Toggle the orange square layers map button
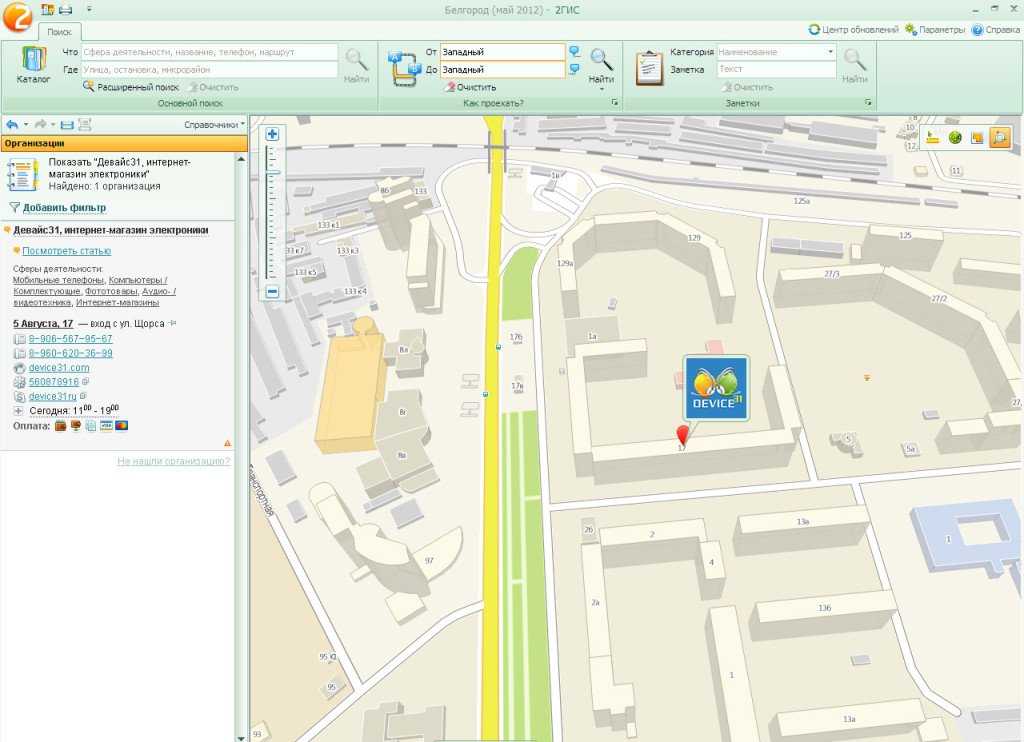 click(977, 138)
